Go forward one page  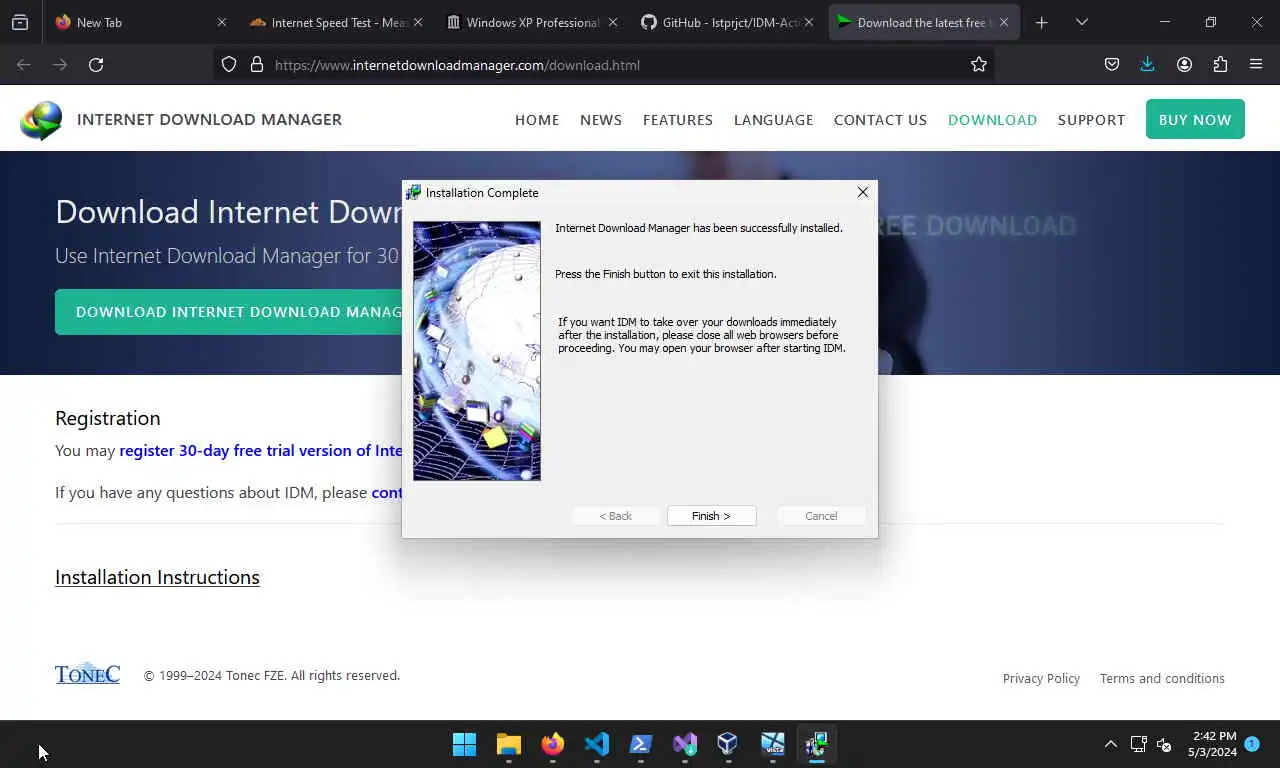pos(60,65)
